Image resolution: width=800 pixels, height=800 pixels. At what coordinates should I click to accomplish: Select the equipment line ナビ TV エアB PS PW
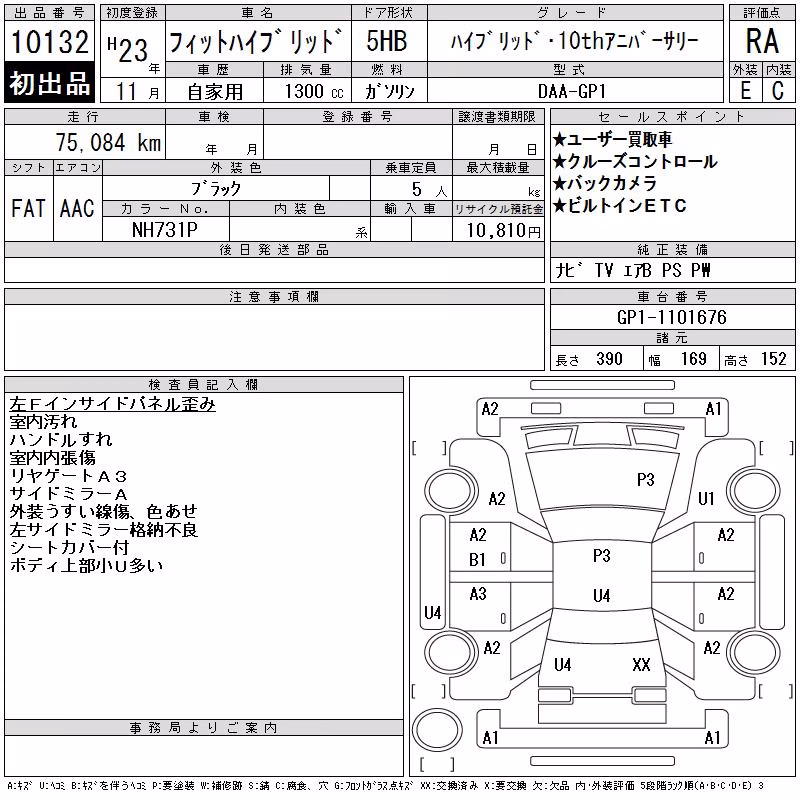pyautogui.click(x=633, y=270)
